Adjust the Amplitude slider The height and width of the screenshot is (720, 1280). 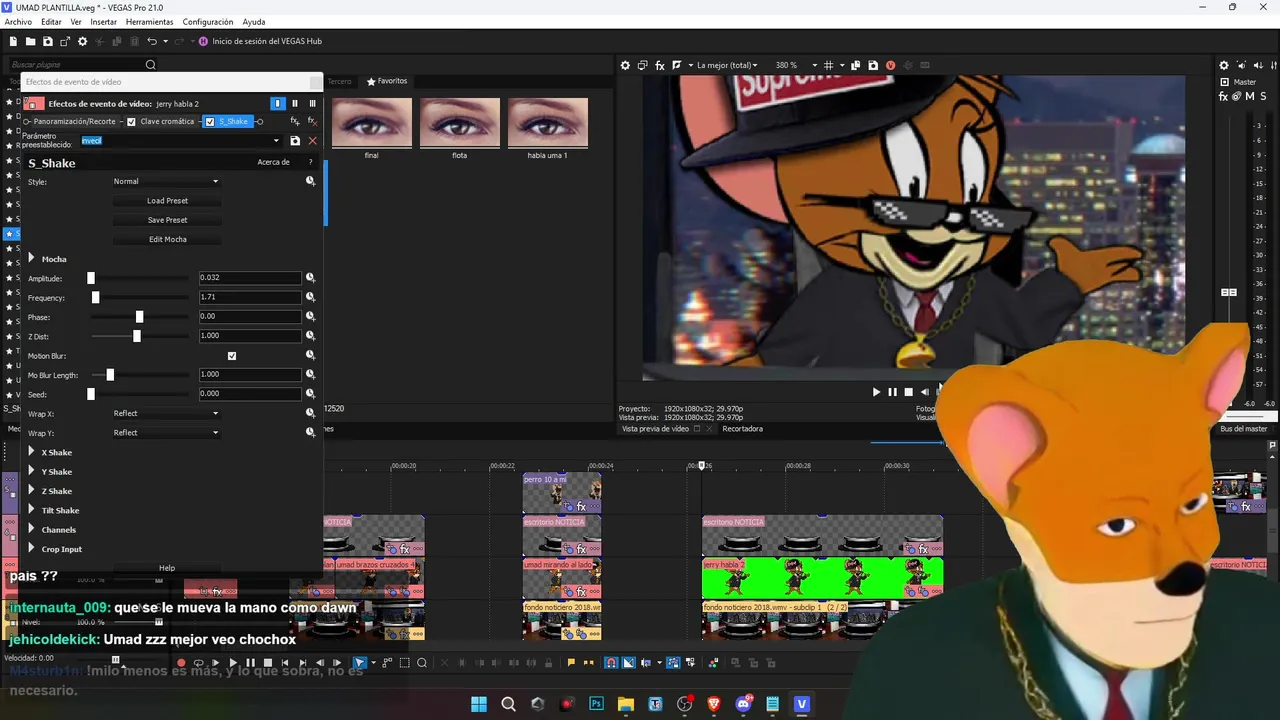point(91,278)
